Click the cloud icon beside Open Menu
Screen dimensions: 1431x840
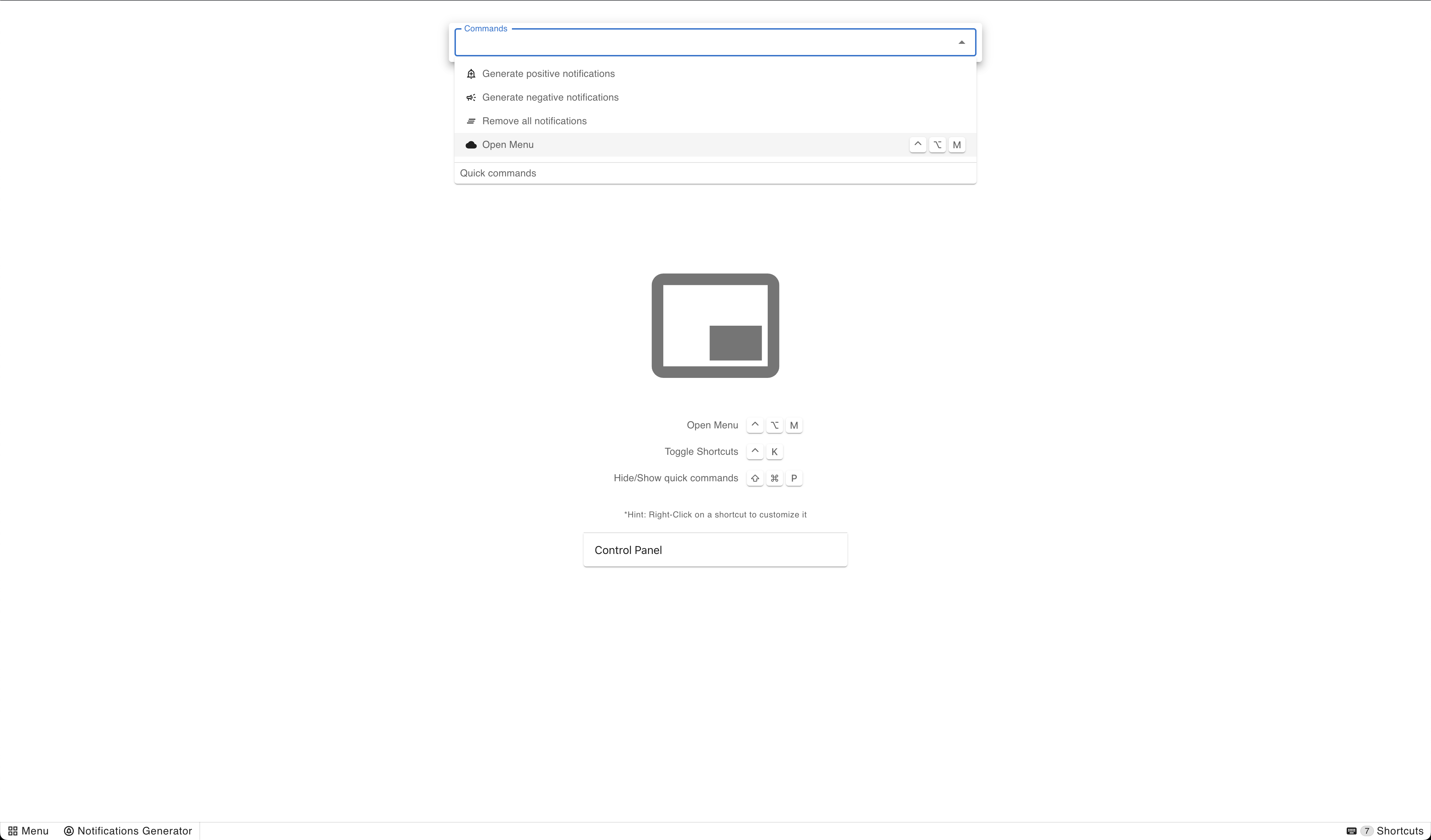coord(471,145)
